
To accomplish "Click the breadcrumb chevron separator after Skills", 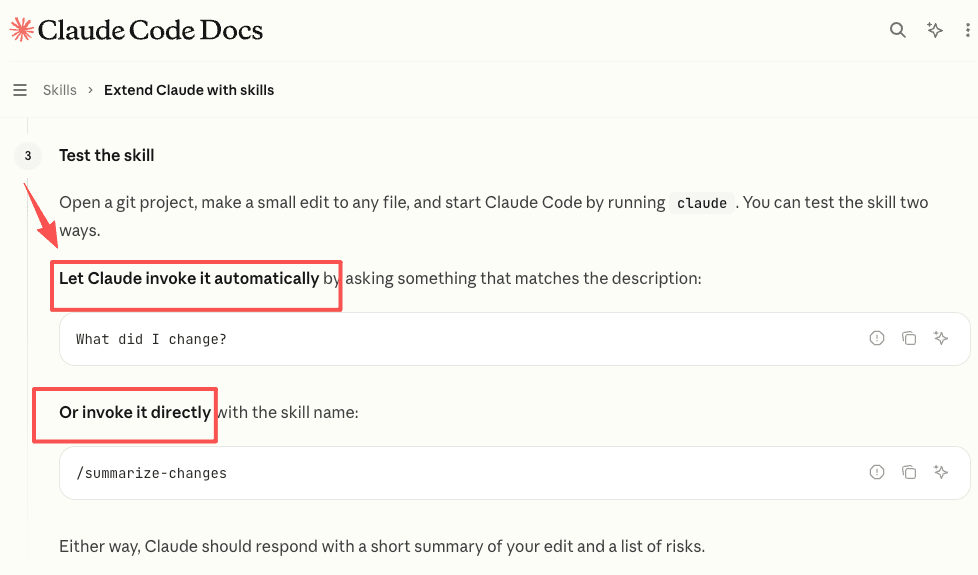I will point(90,90).
